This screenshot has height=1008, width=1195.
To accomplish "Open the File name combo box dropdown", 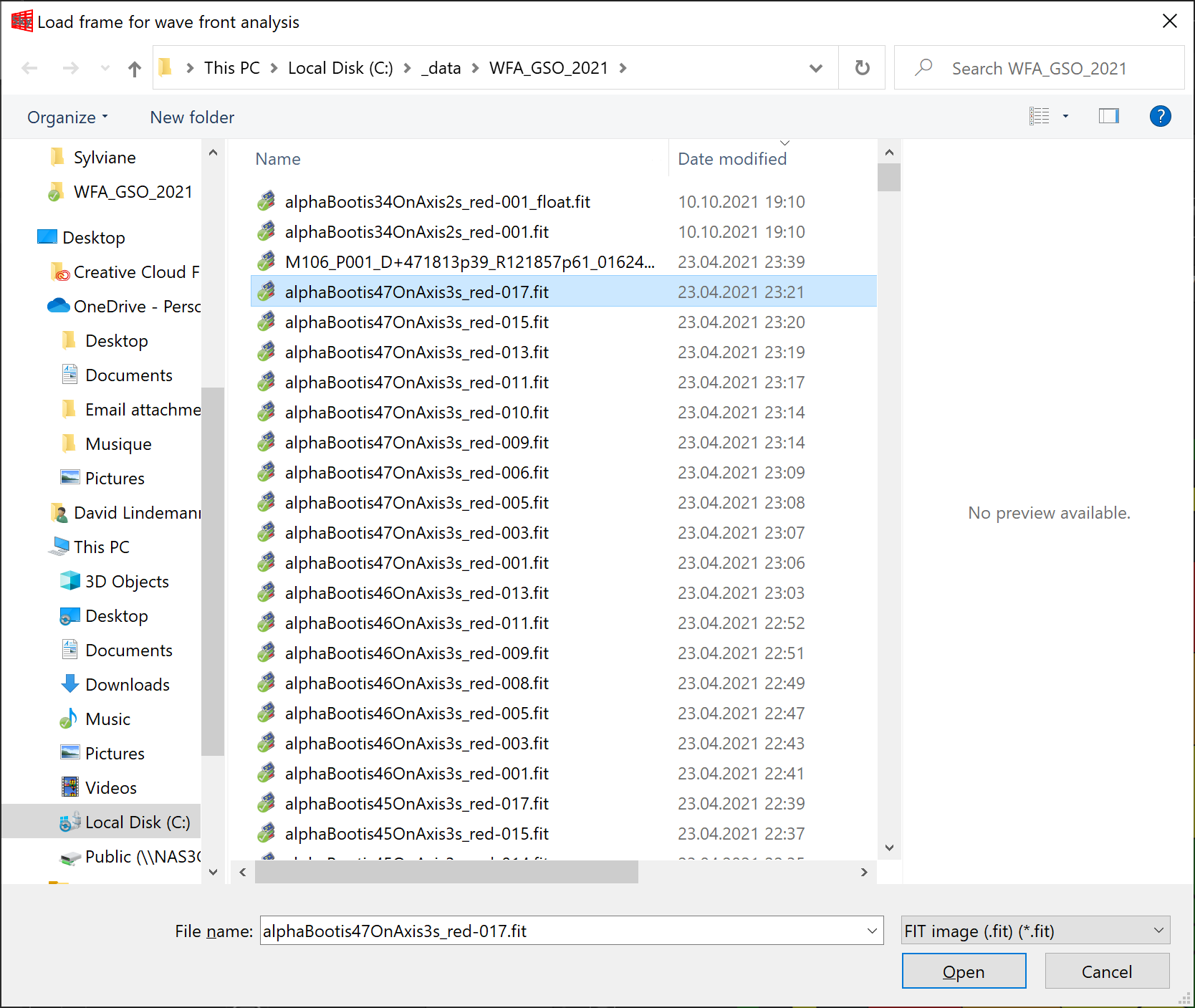I will [x=872, y=931].
